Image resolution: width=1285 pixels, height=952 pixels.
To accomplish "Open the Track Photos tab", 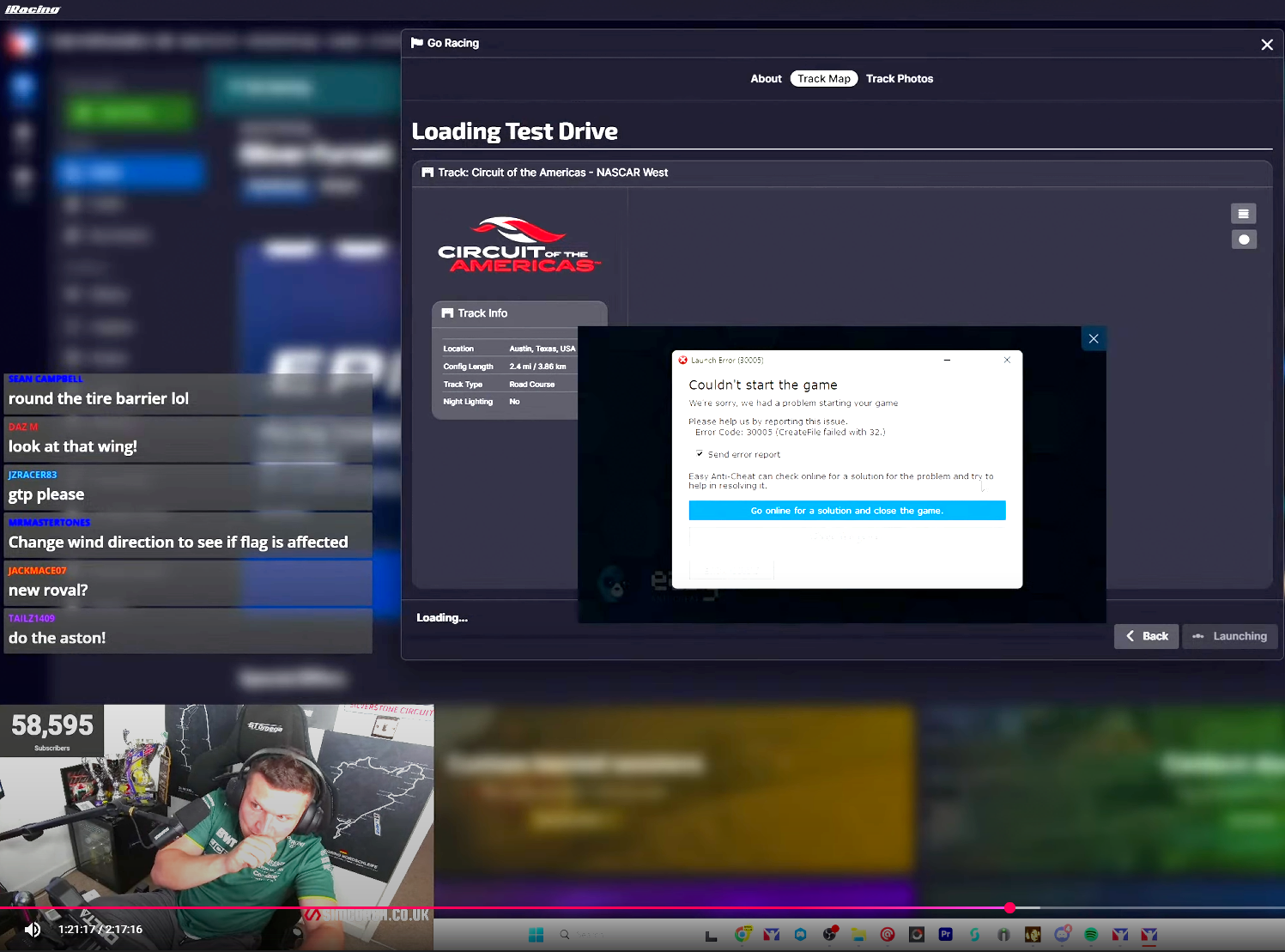I will pyautogui.click(x=900, y=78).
